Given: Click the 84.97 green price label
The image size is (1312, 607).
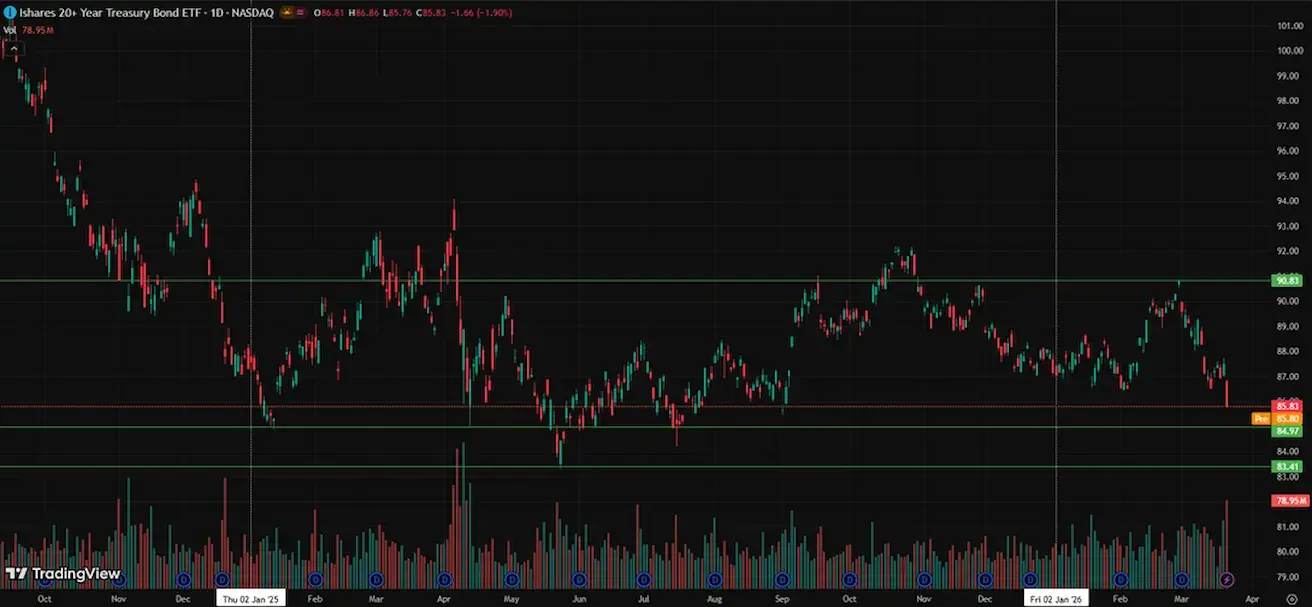Looking at the screenshot, I should pos(1287,431).
